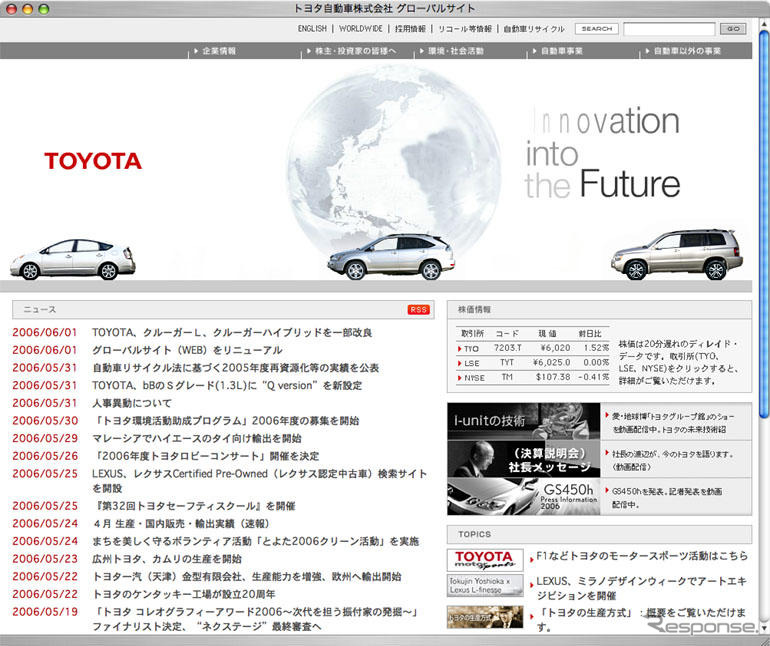Open the 自動車リサイクル link
This screenshot has width=770, height=646.
click(534, 28)
